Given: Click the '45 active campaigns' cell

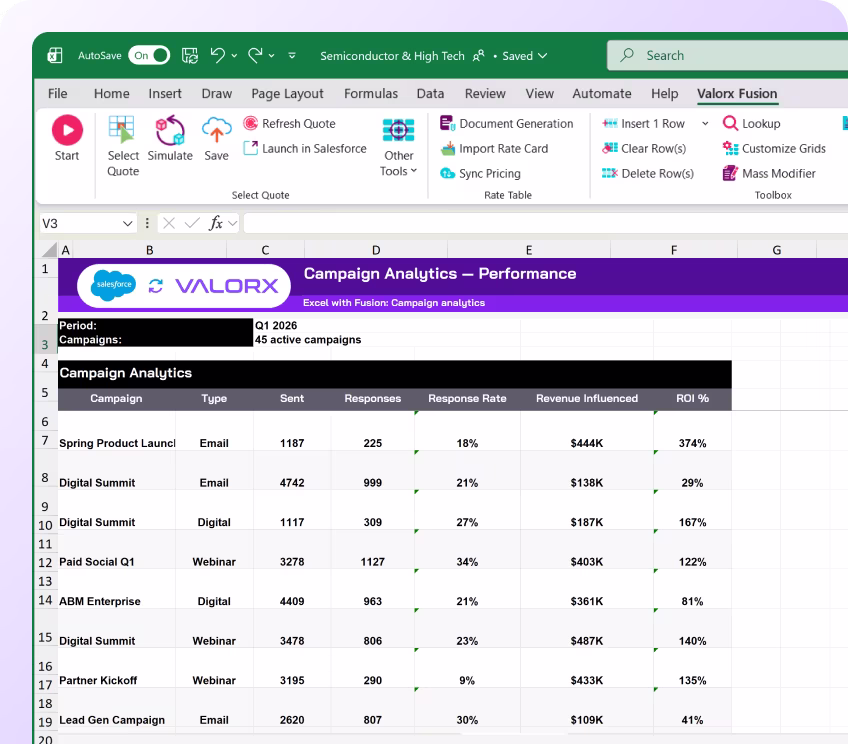Looking at the screenshot, I should click(308, 340).
